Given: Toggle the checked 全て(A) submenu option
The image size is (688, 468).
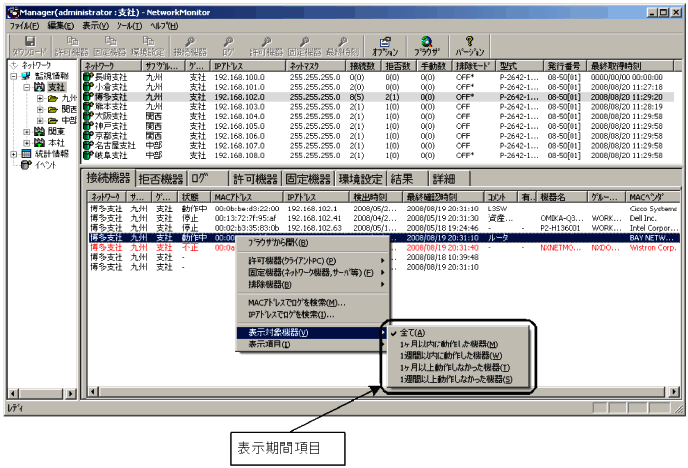Looking at the screenshot, I should (414, 332).
